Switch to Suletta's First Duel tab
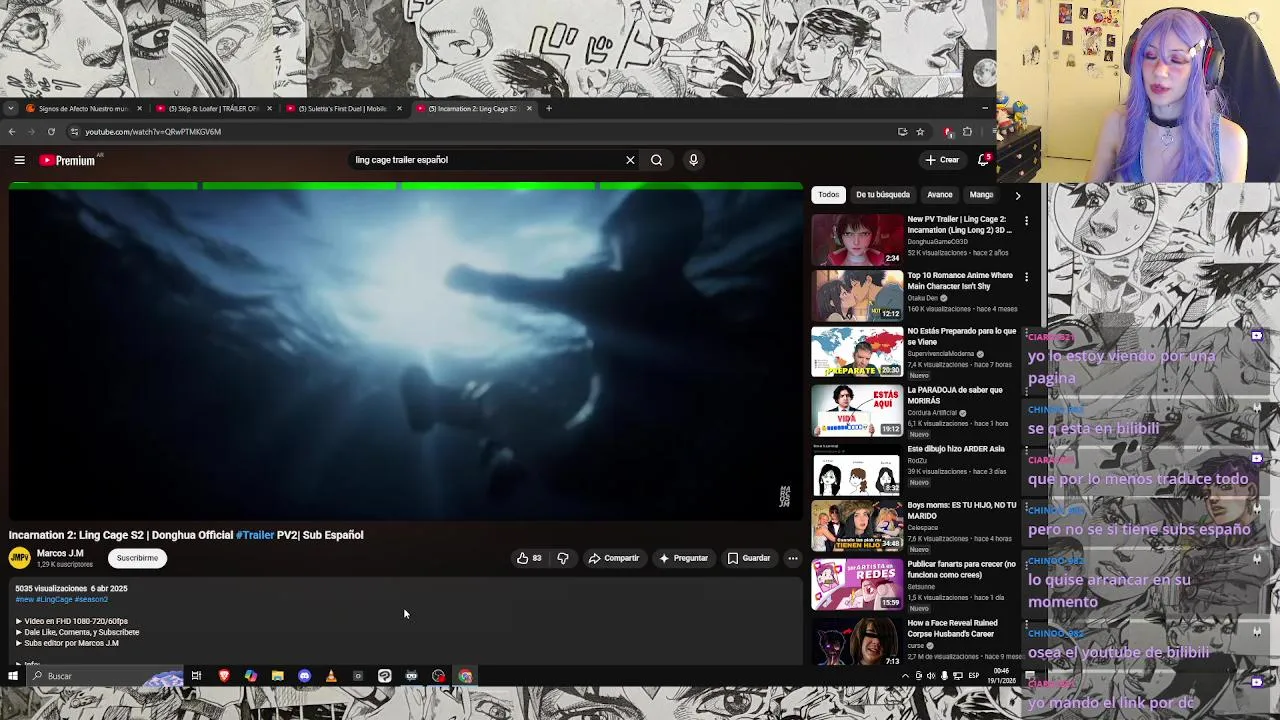Image resolution: width=1280 pixels, height=720 pixels. pos(344,108)
